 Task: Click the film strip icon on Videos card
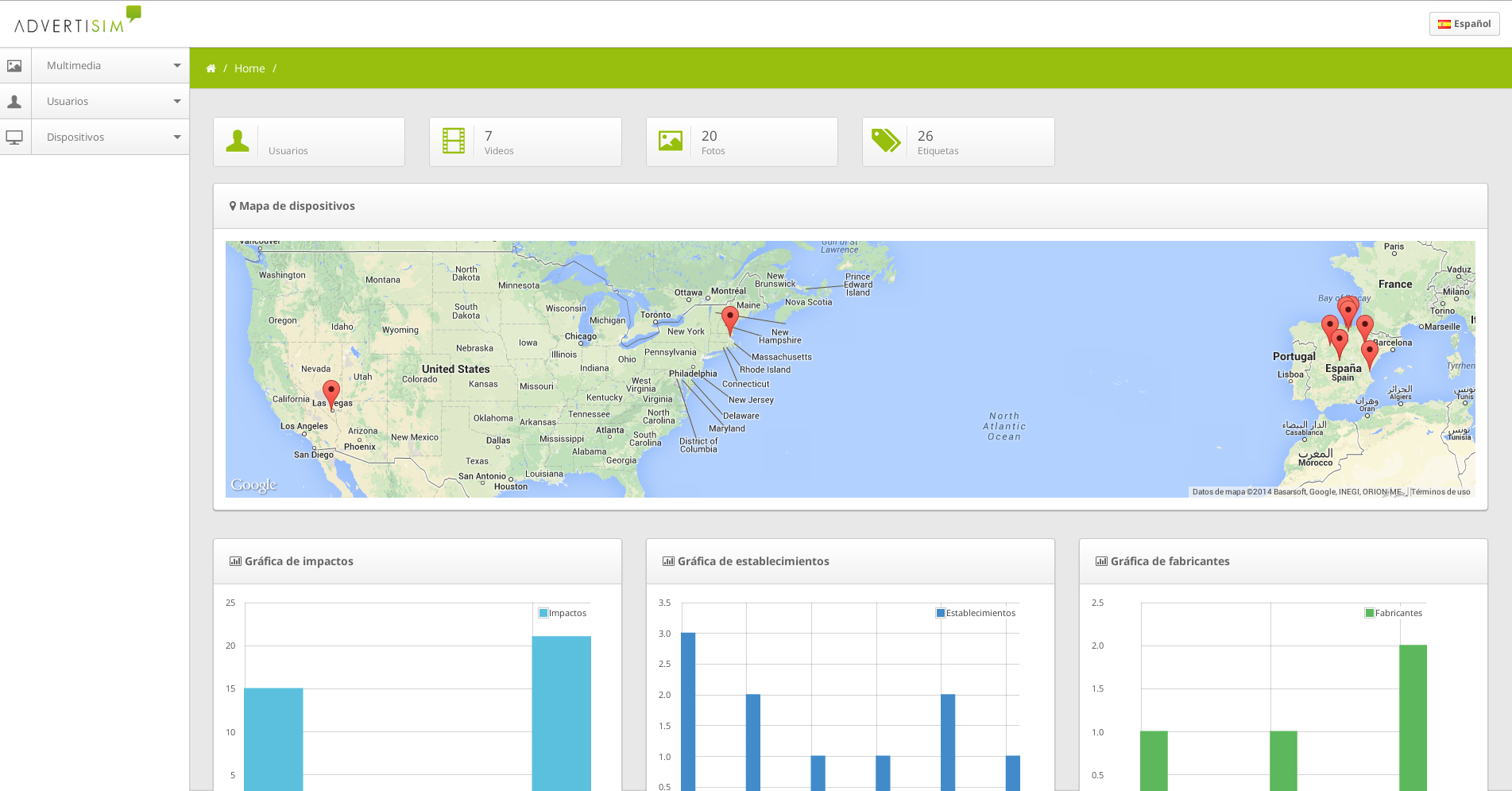(x=454, y=141)
